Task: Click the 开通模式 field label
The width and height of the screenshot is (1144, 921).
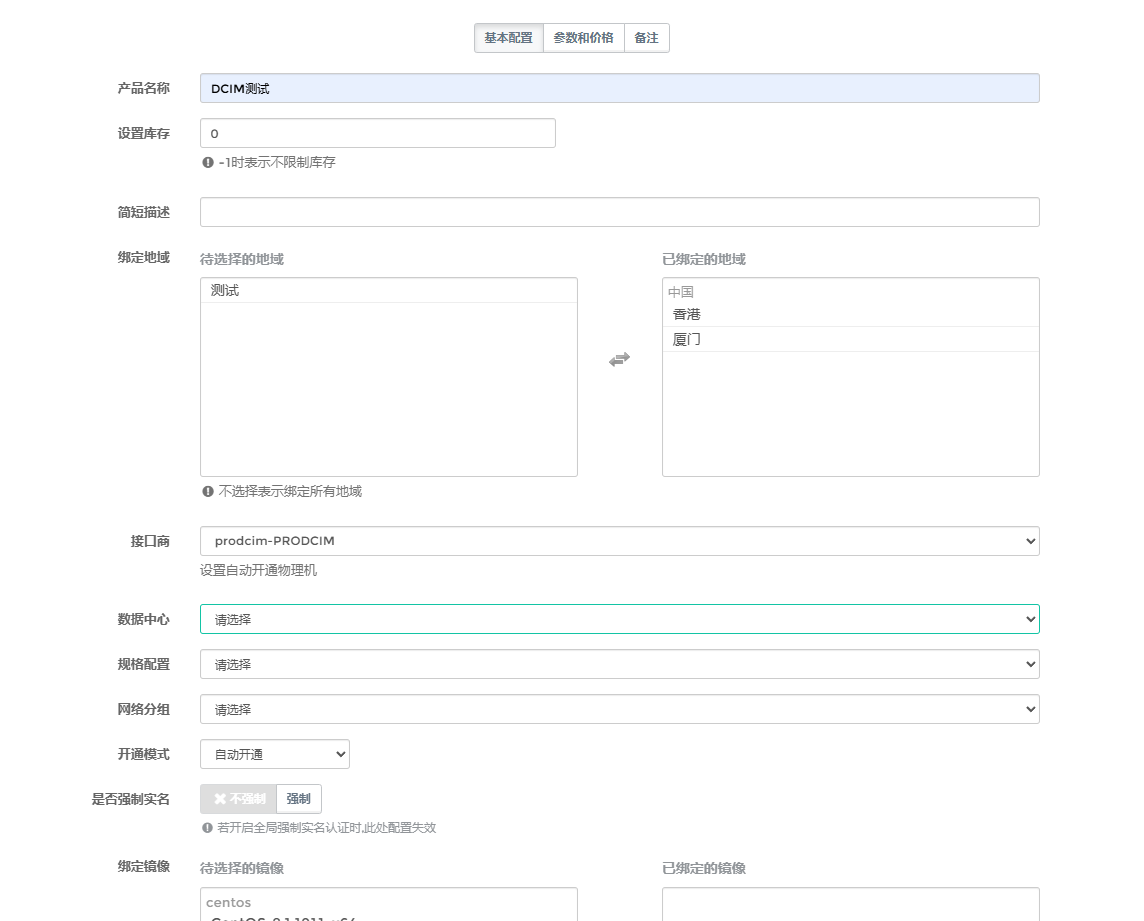Action: pos(144,755)
